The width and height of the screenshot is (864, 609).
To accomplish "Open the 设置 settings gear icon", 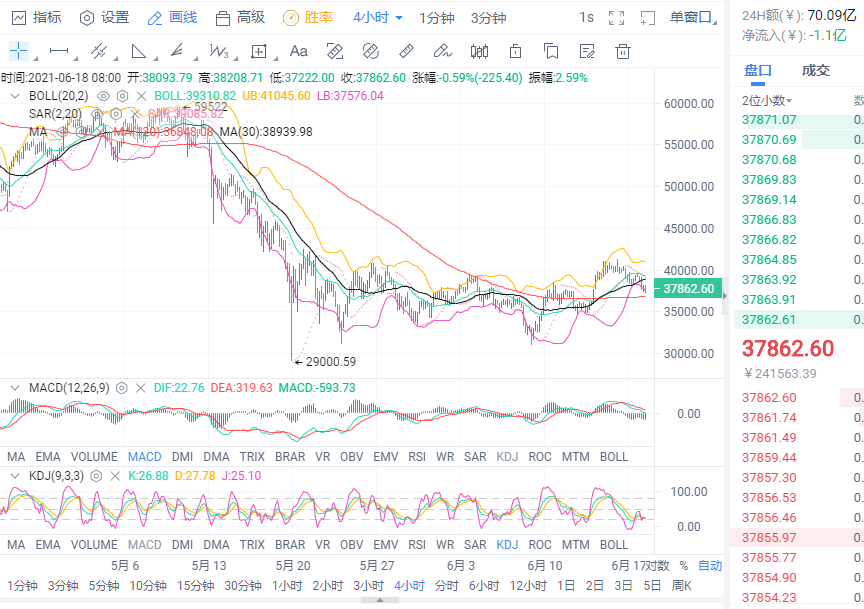I will [x=100, y=17].
